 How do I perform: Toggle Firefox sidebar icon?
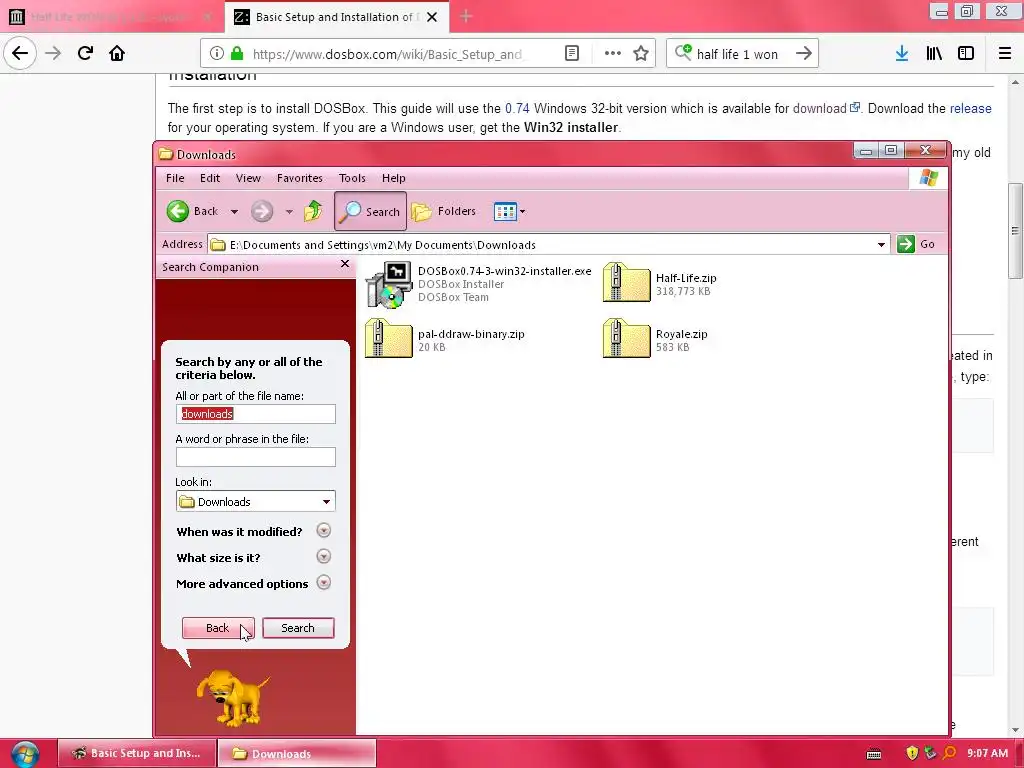[x=966, y=53]
